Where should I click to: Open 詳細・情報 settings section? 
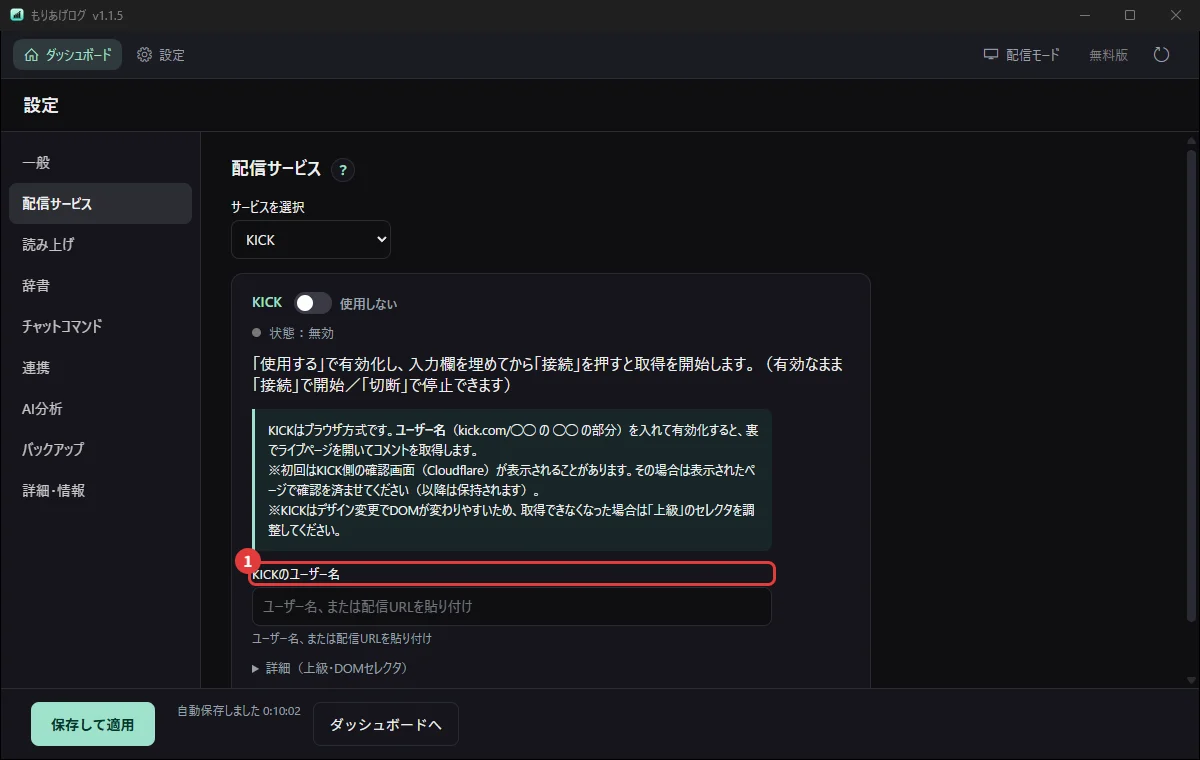coord(100,490)
